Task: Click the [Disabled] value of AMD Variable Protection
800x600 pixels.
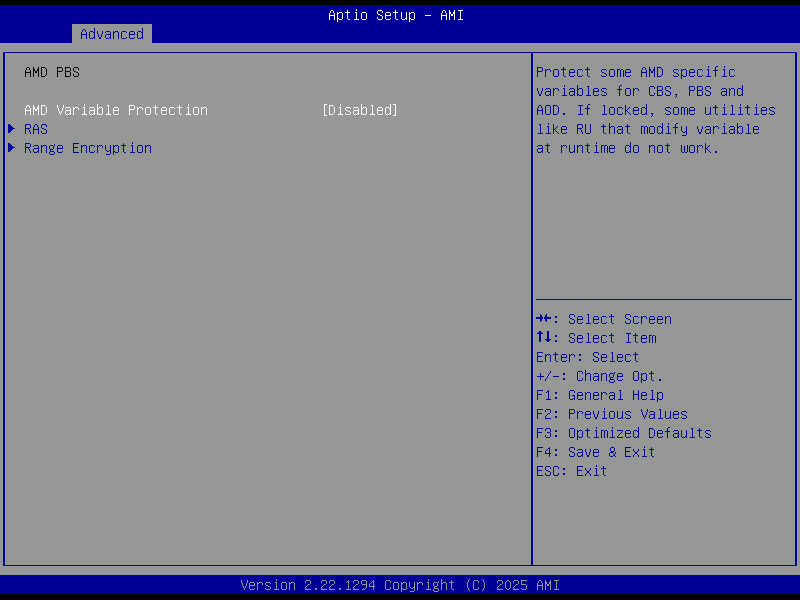Action: coord(359,110)
